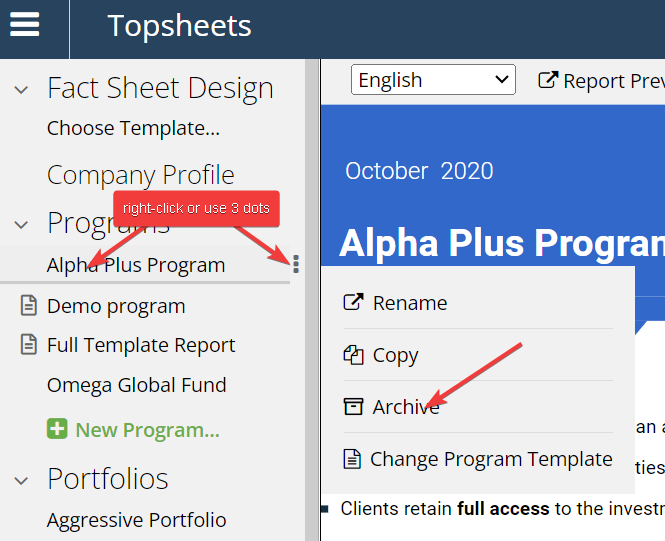Open Choose Template link

(133, 128)
